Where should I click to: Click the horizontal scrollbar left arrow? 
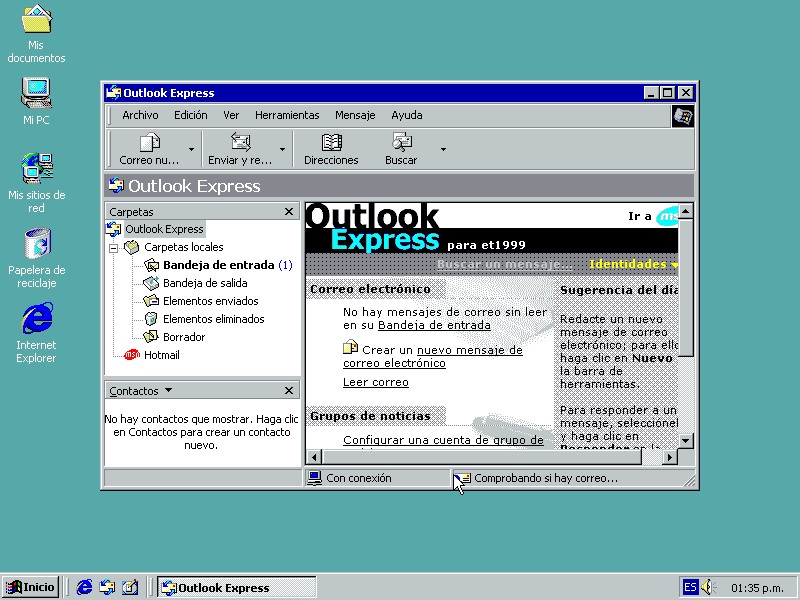314,457
